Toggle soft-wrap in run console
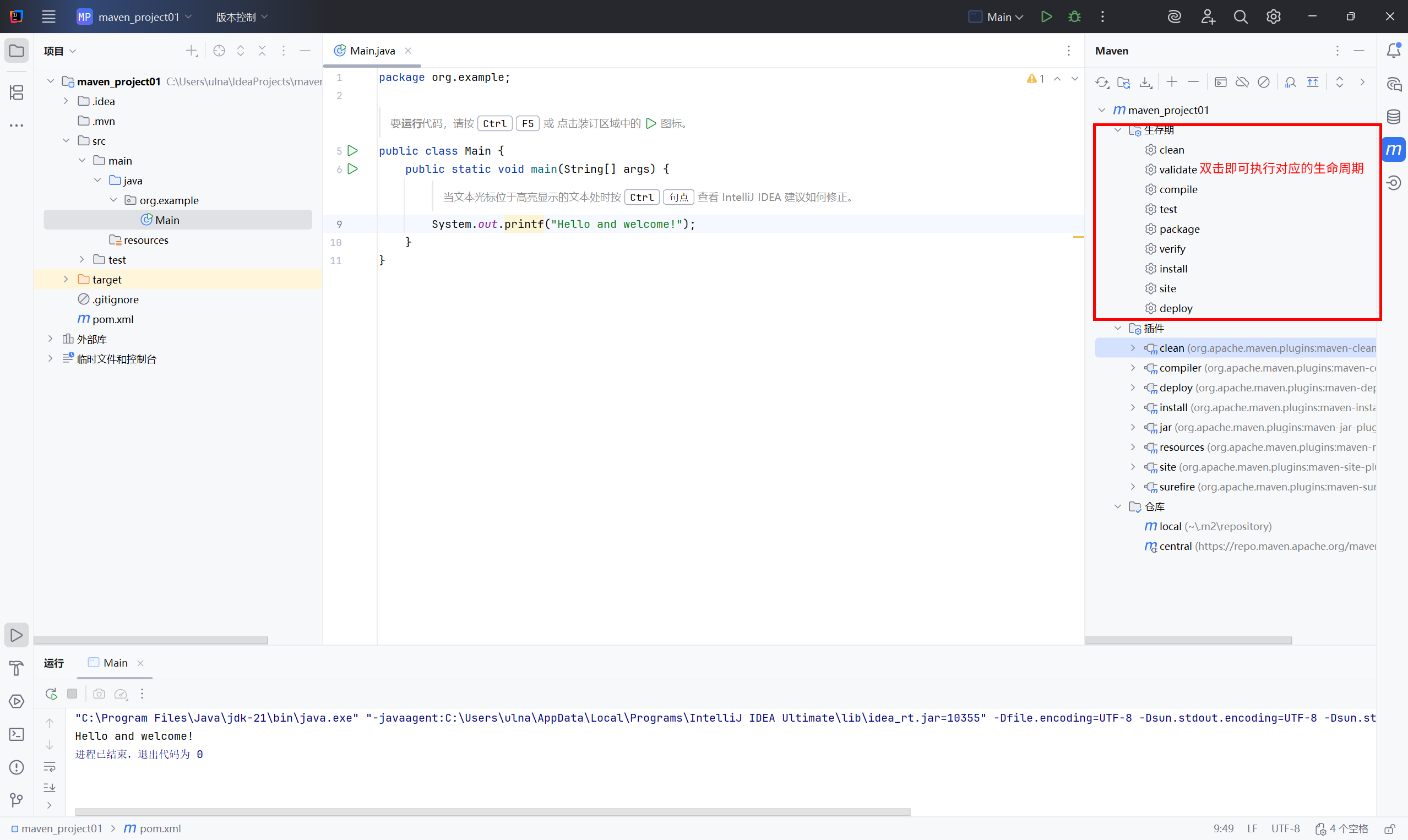This screenshot has height=840, width=1408. 50,767
